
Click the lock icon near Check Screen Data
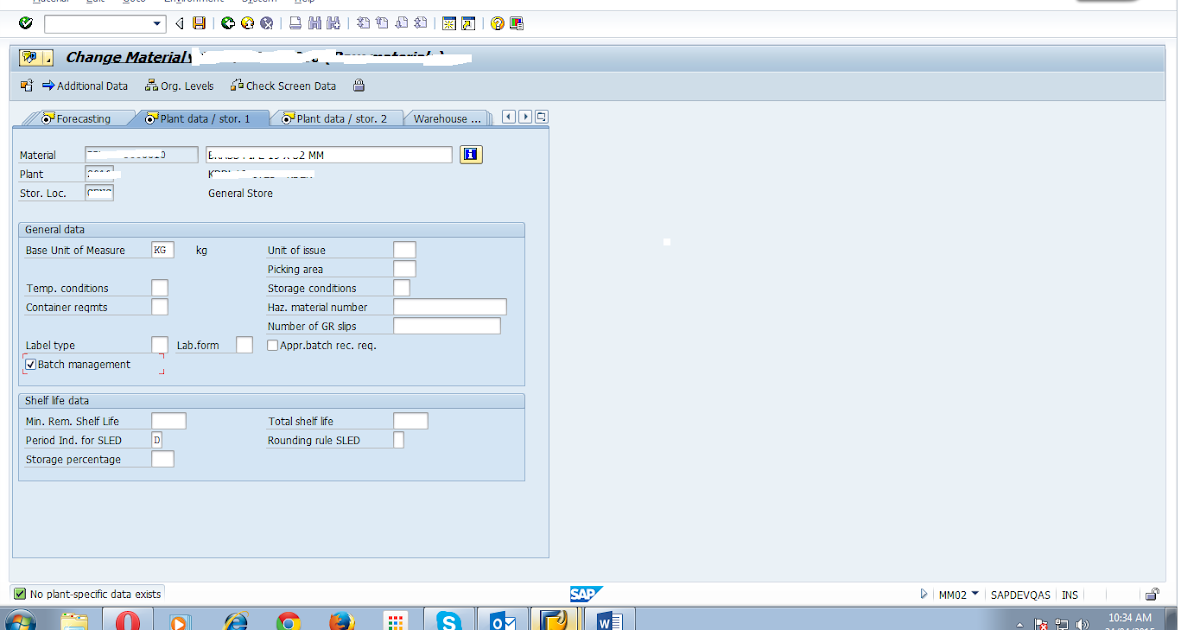358,86
